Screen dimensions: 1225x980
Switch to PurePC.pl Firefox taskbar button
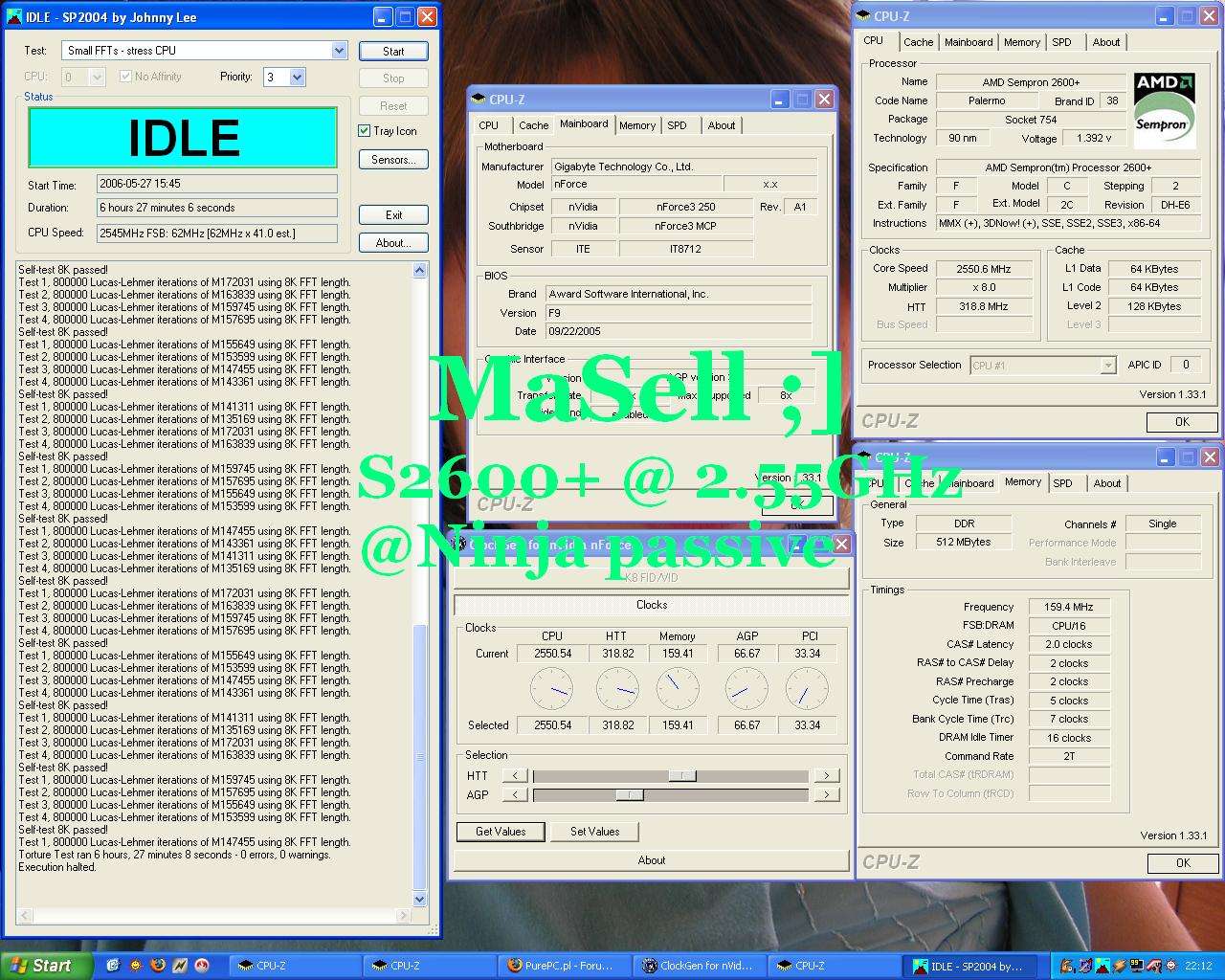pyautogui.click(x=563, y=966)
